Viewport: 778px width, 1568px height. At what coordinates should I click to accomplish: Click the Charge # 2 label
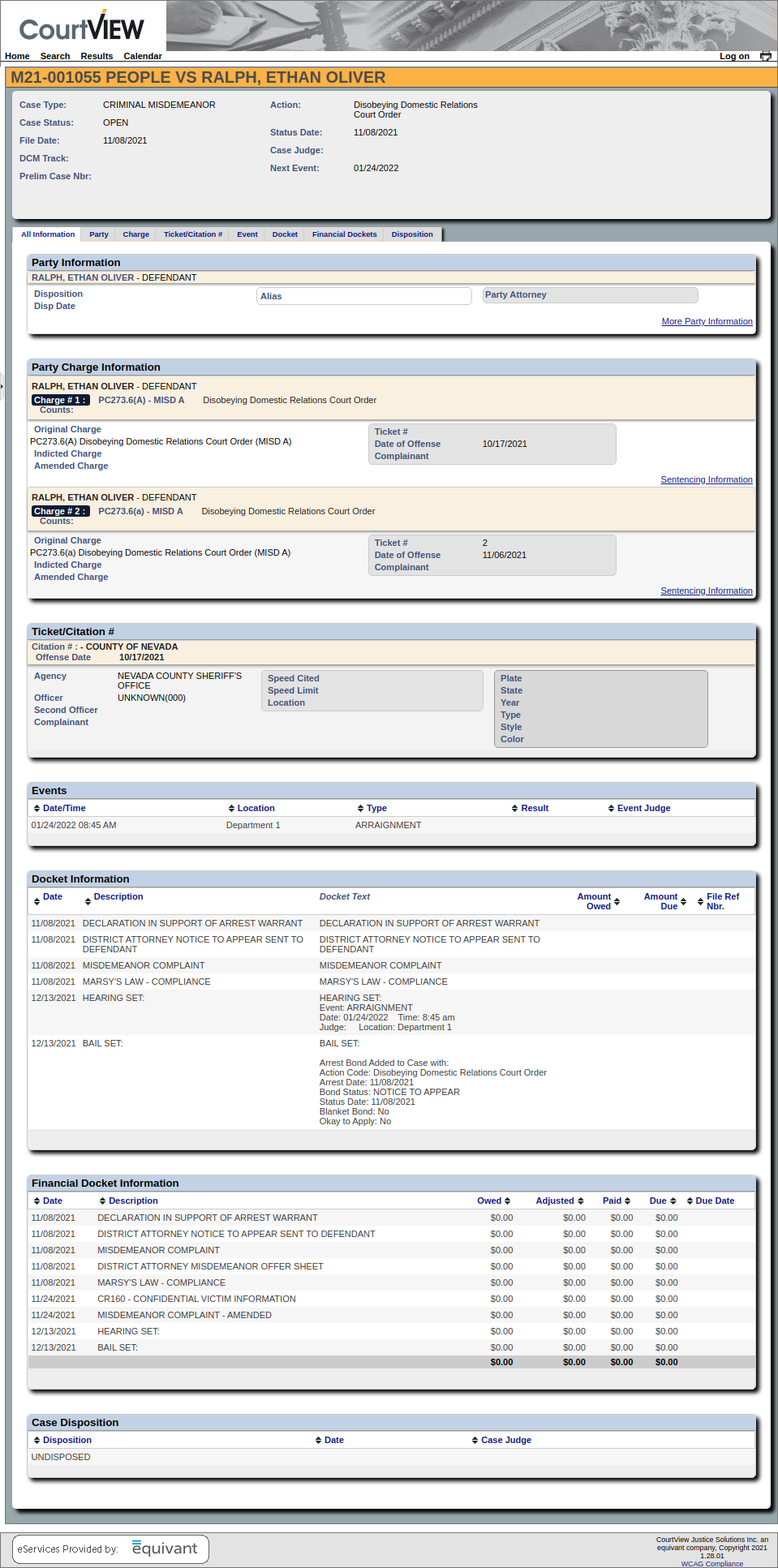click(61, 512)
